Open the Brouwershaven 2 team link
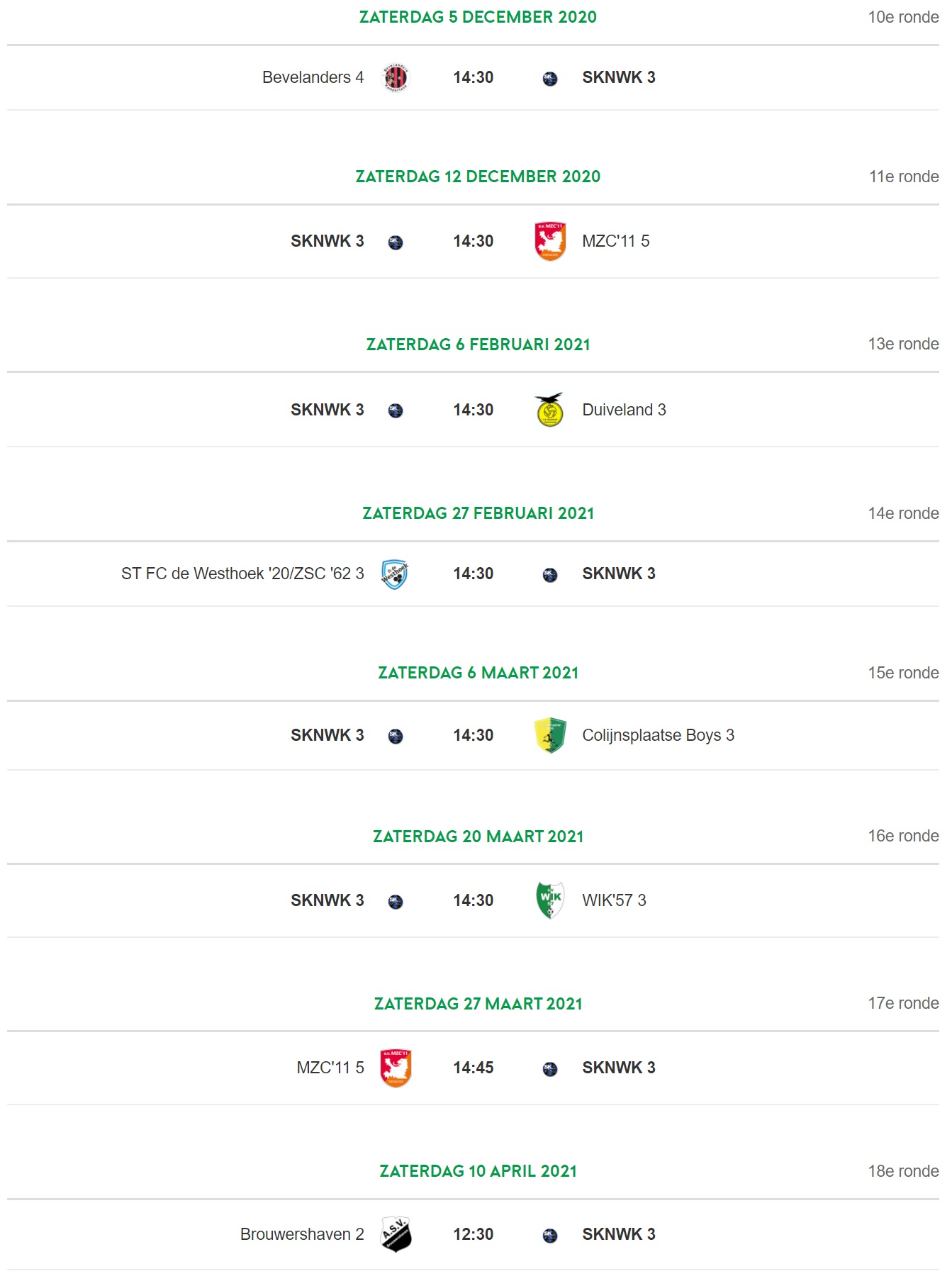952x1281 pixels. [302, 1234]
